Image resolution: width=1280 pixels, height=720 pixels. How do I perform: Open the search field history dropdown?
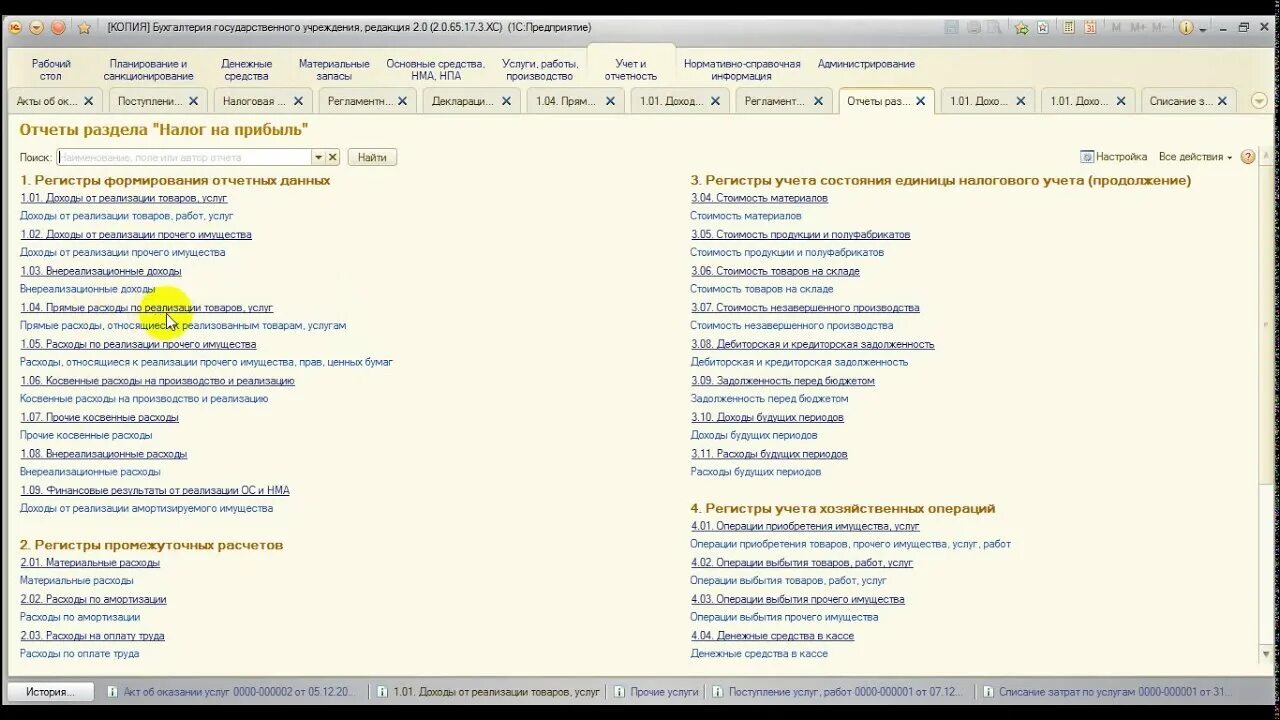(x=318, y=157)
